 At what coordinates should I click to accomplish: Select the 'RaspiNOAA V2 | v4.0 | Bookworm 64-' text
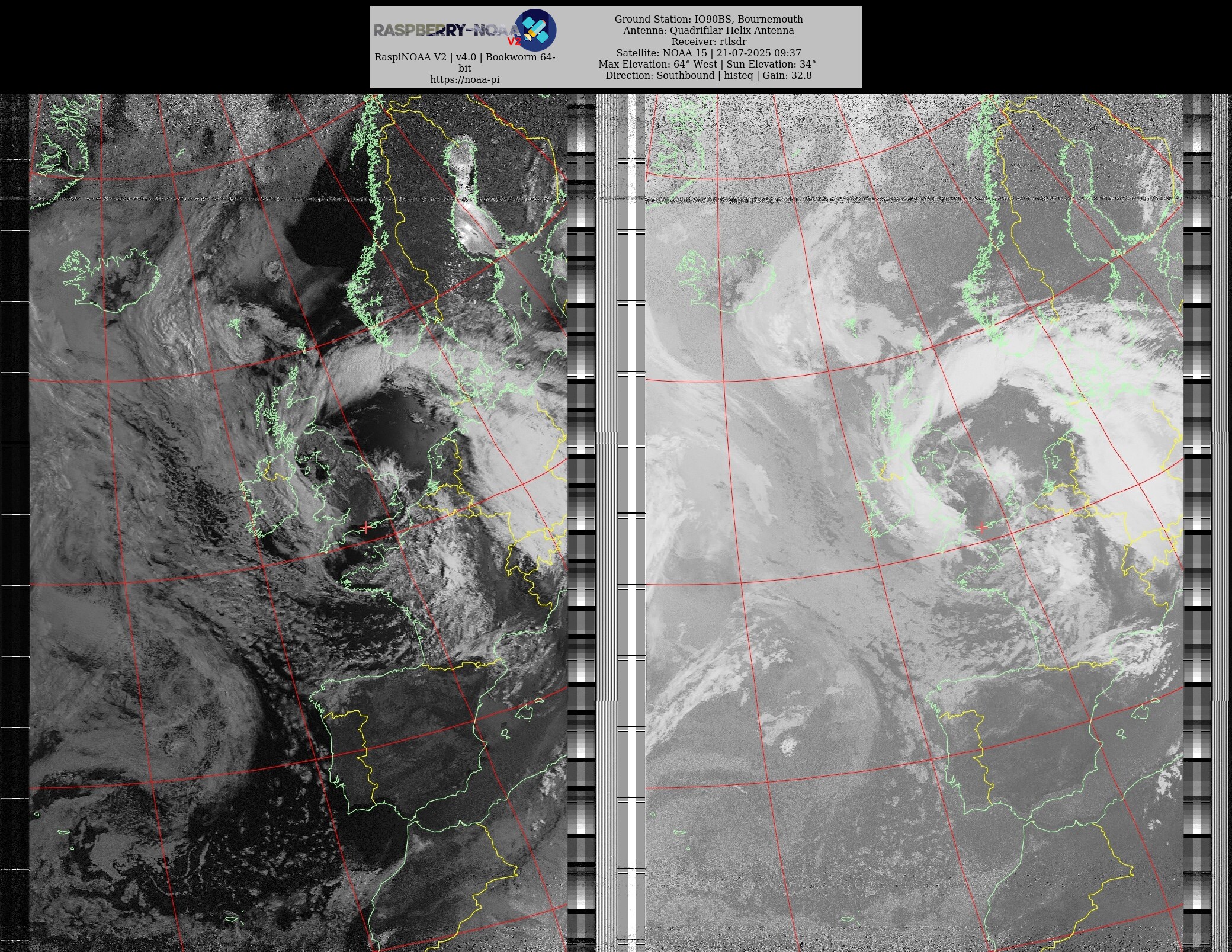[465, 57]
